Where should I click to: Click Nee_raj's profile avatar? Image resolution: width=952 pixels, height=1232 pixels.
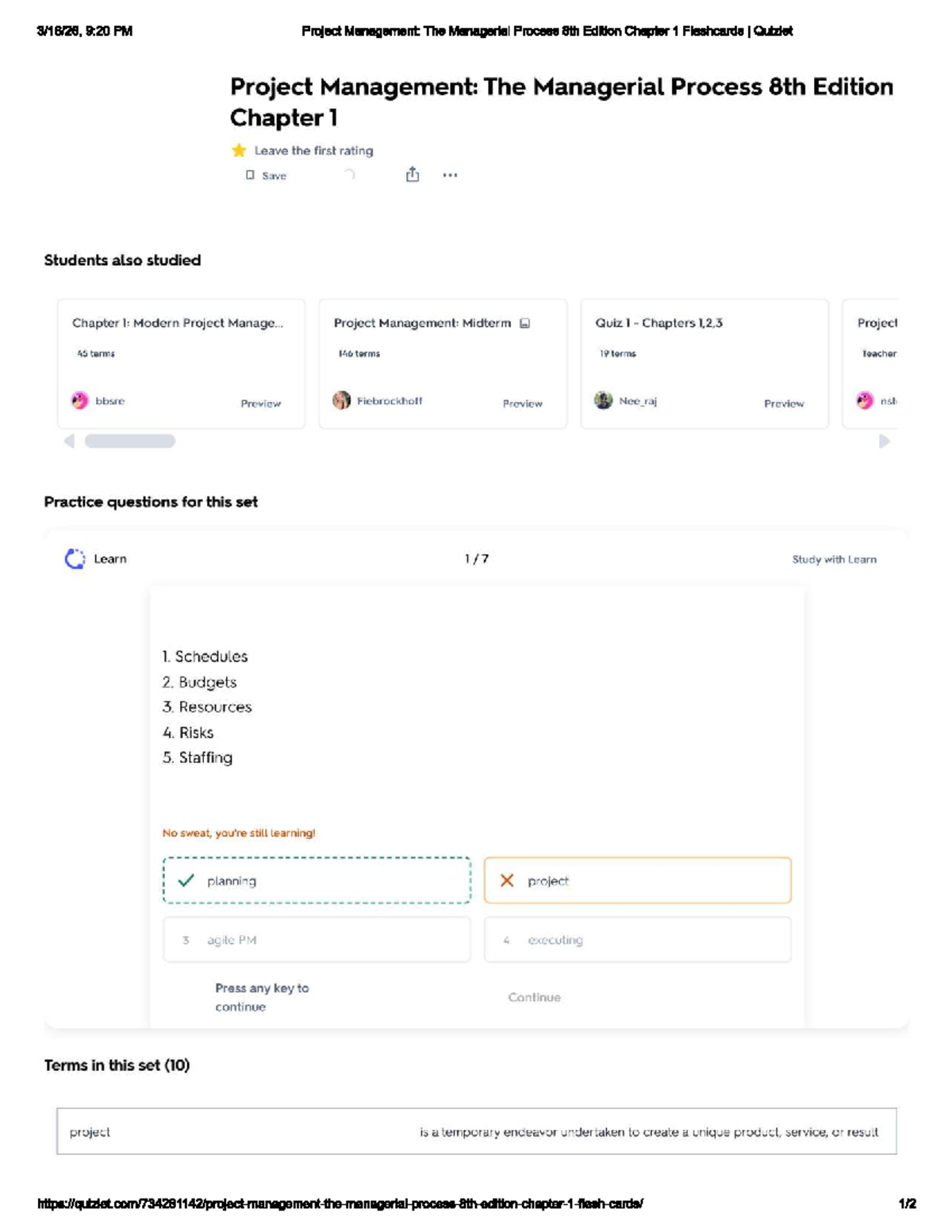tap(604, 401)
